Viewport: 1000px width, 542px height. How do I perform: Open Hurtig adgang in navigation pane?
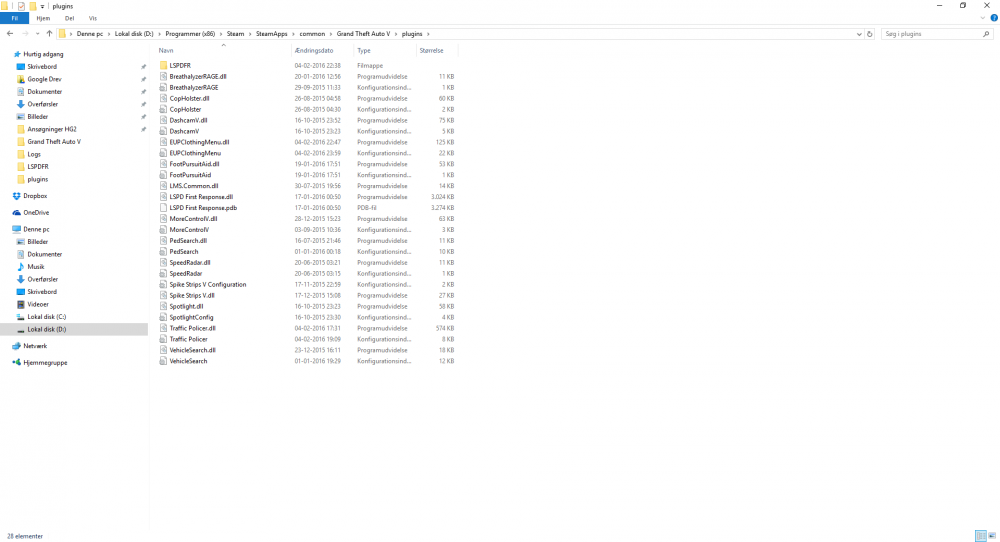click(x=43, y=54)
